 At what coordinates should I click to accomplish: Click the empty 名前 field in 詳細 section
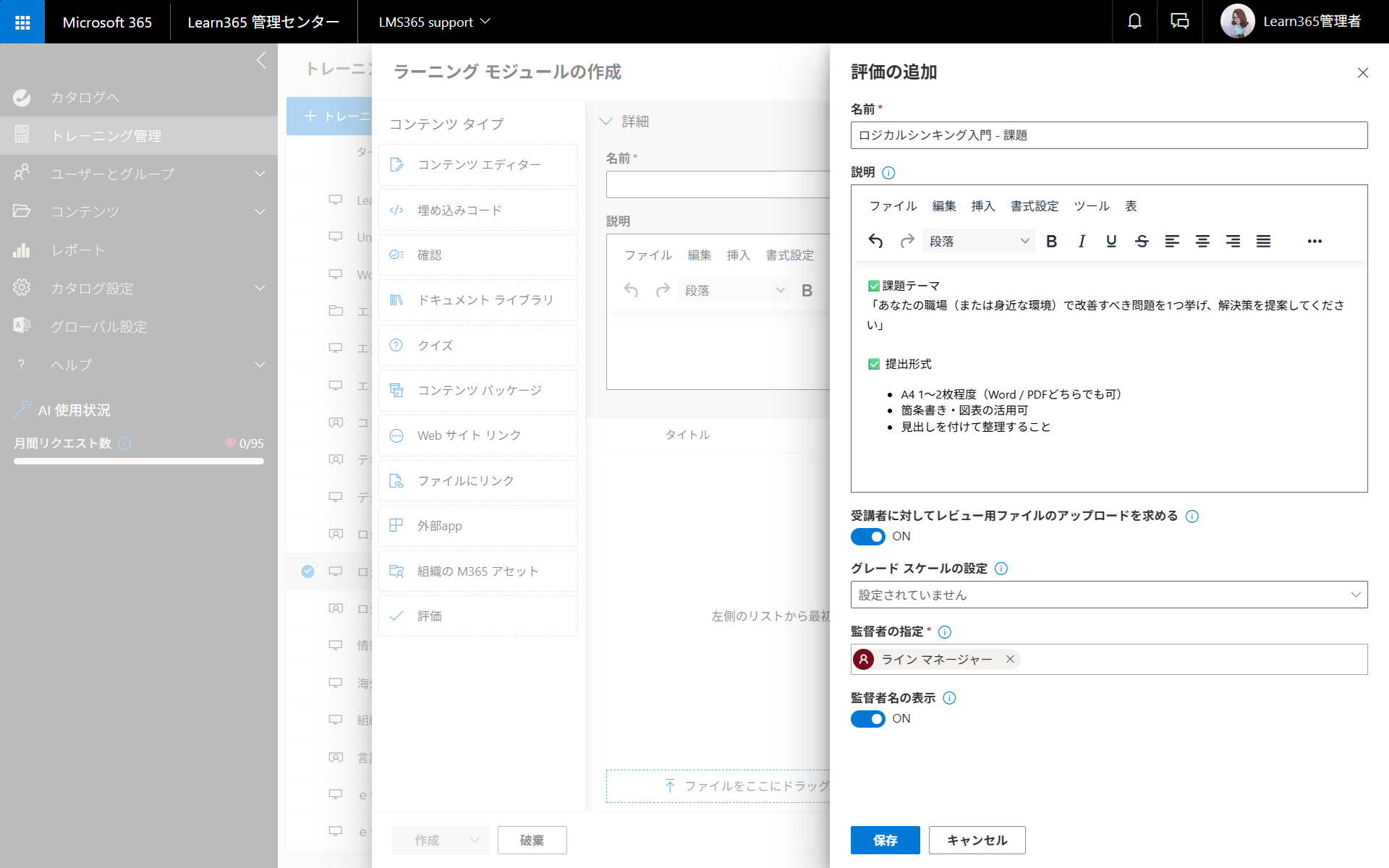[718, 184]
